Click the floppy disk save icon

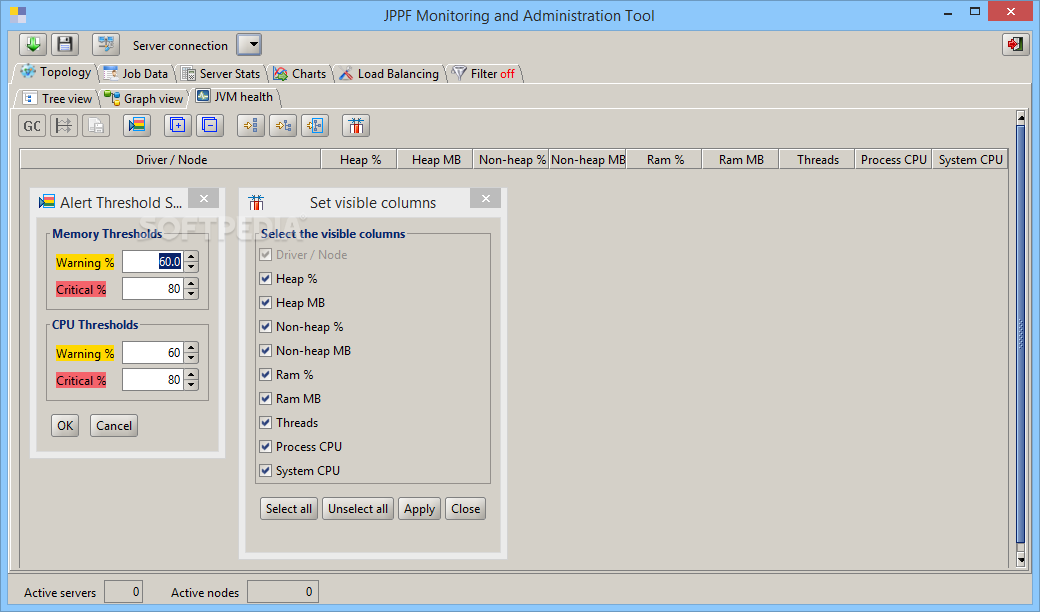coord(64,44)
